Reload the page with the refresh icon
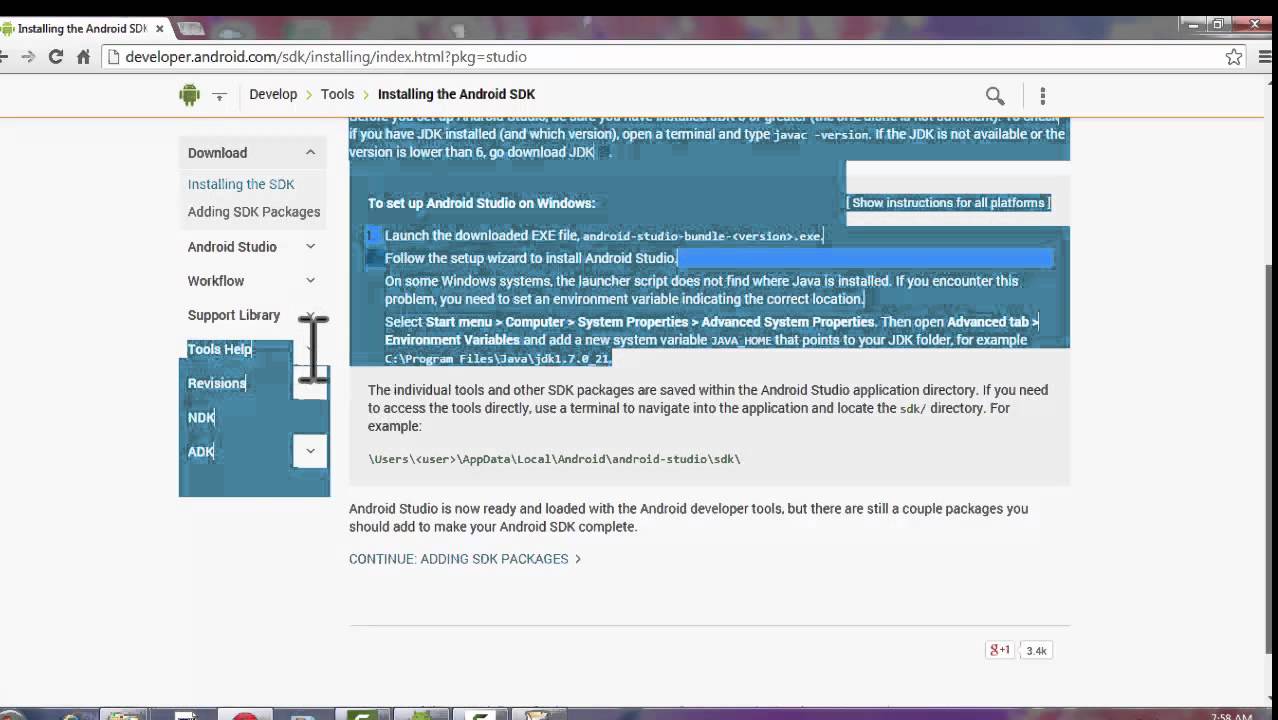The image size is (1278, 720). click(x=56, y=57)
